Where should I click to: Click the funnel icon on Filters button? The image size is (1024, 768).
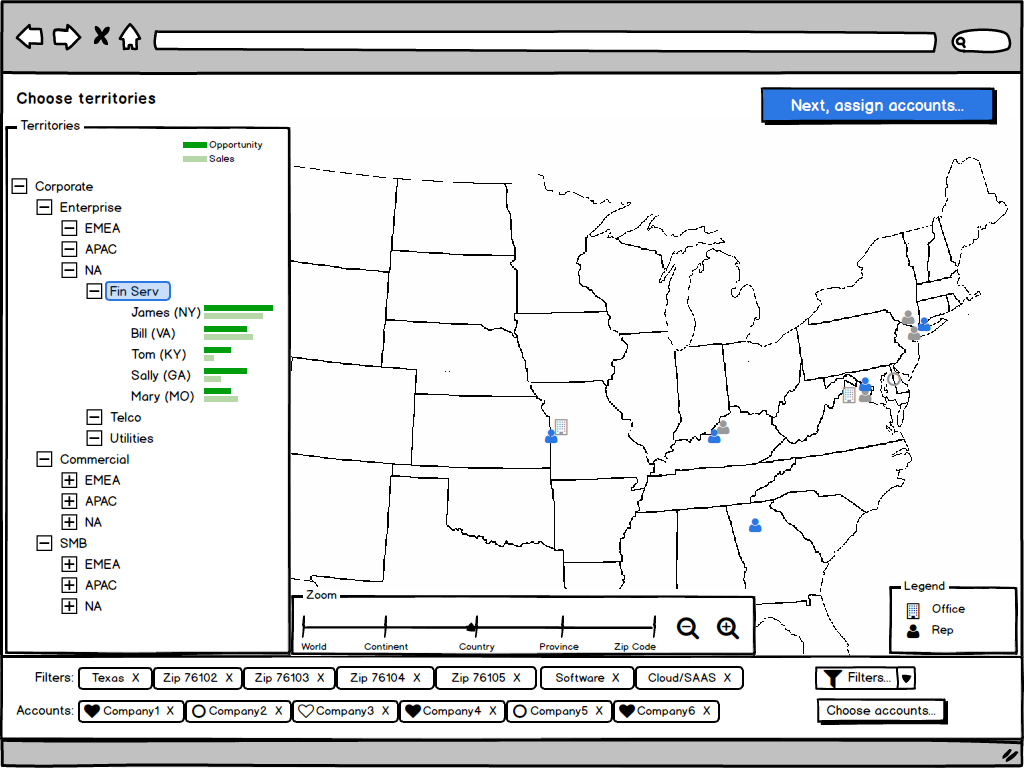[832, 677]
